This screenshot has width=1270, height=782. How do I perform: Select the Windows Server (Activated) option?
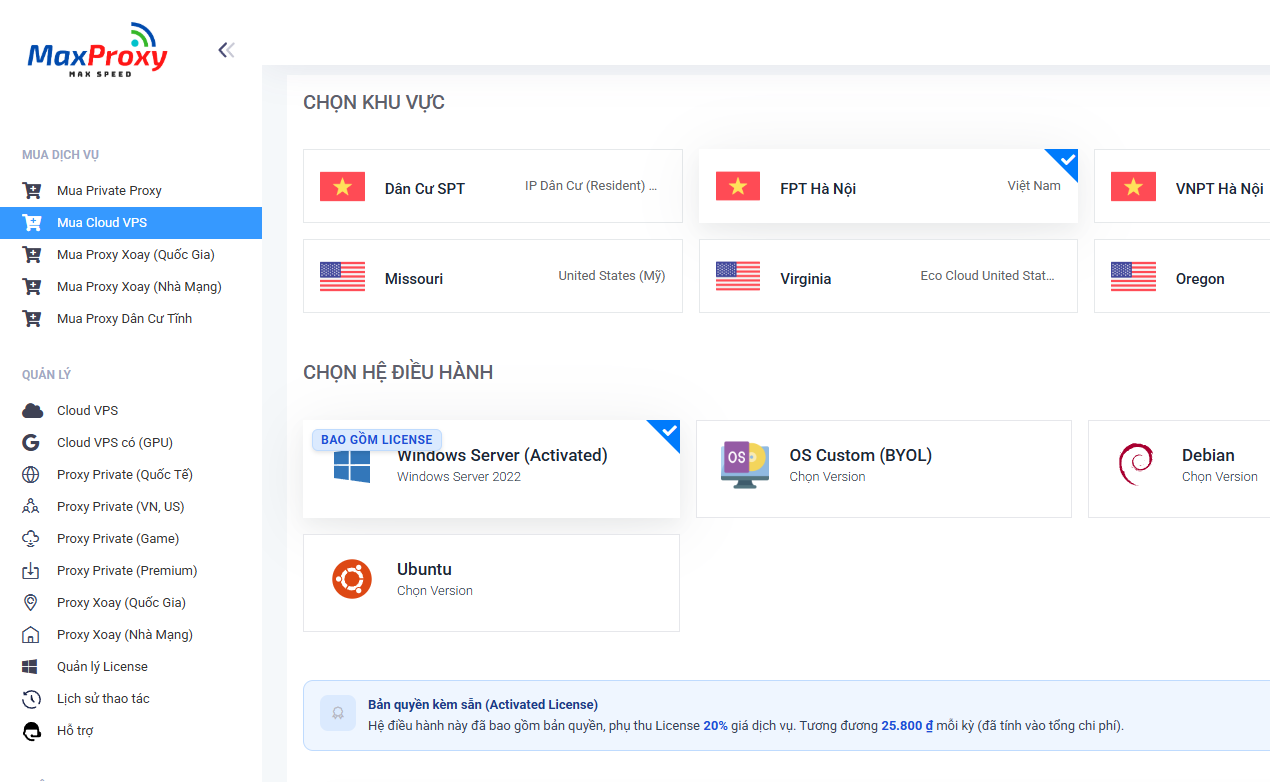pyautogui.click(x=491, y=469)
